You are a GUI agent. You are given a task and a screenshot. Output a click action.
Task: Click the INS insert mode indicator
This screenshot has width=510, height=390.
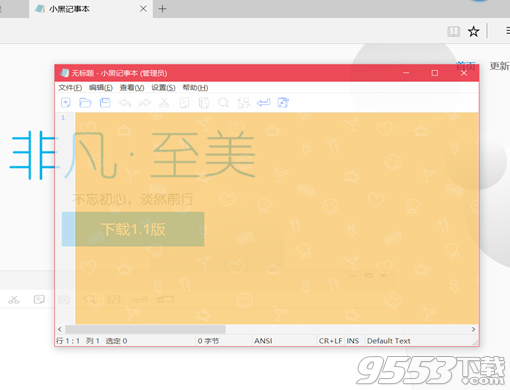(x=353, y=341)
